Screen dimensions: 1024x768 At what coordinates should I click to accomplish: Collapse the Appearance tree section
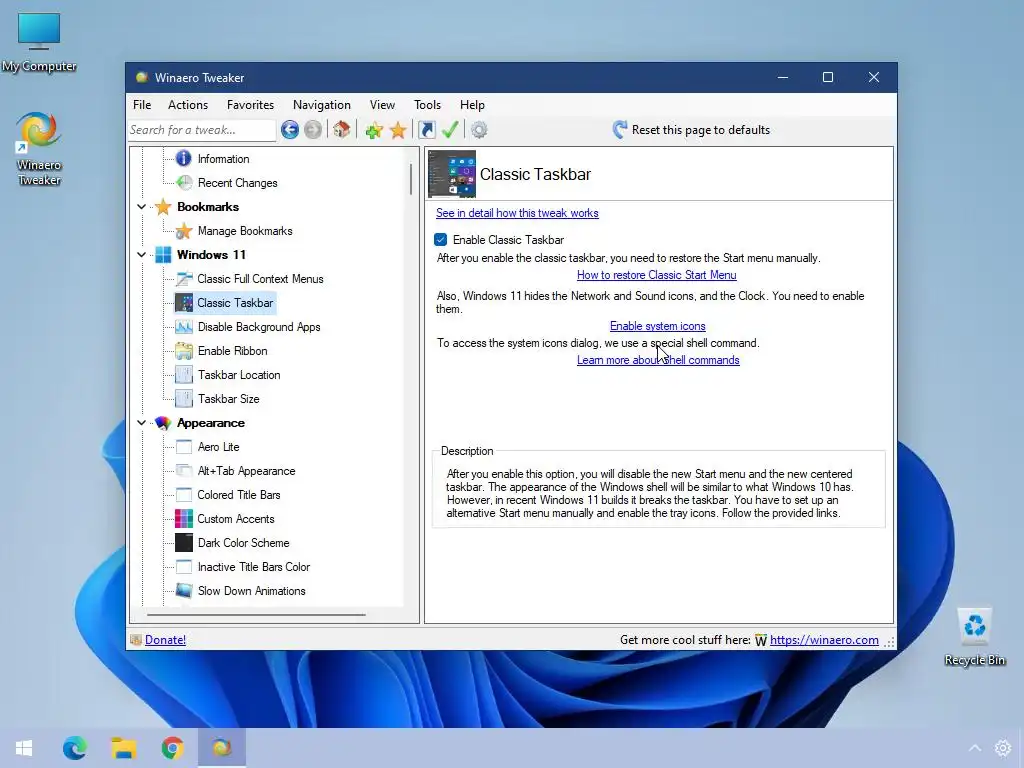pos(141,423)
